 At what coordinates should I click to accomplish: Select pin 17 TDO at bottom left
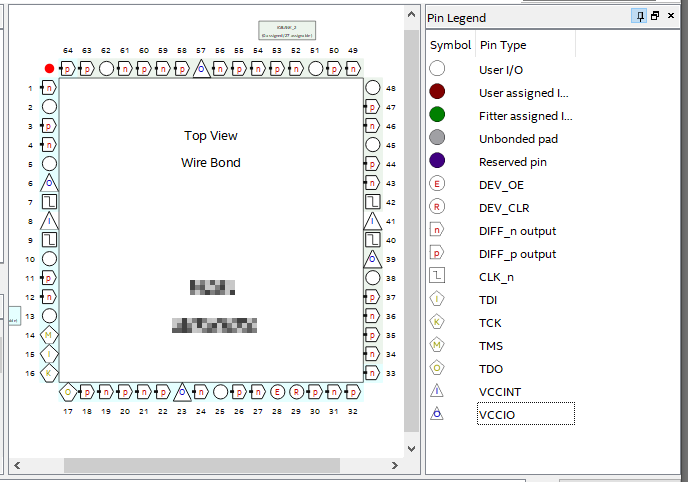coord(68,391)
